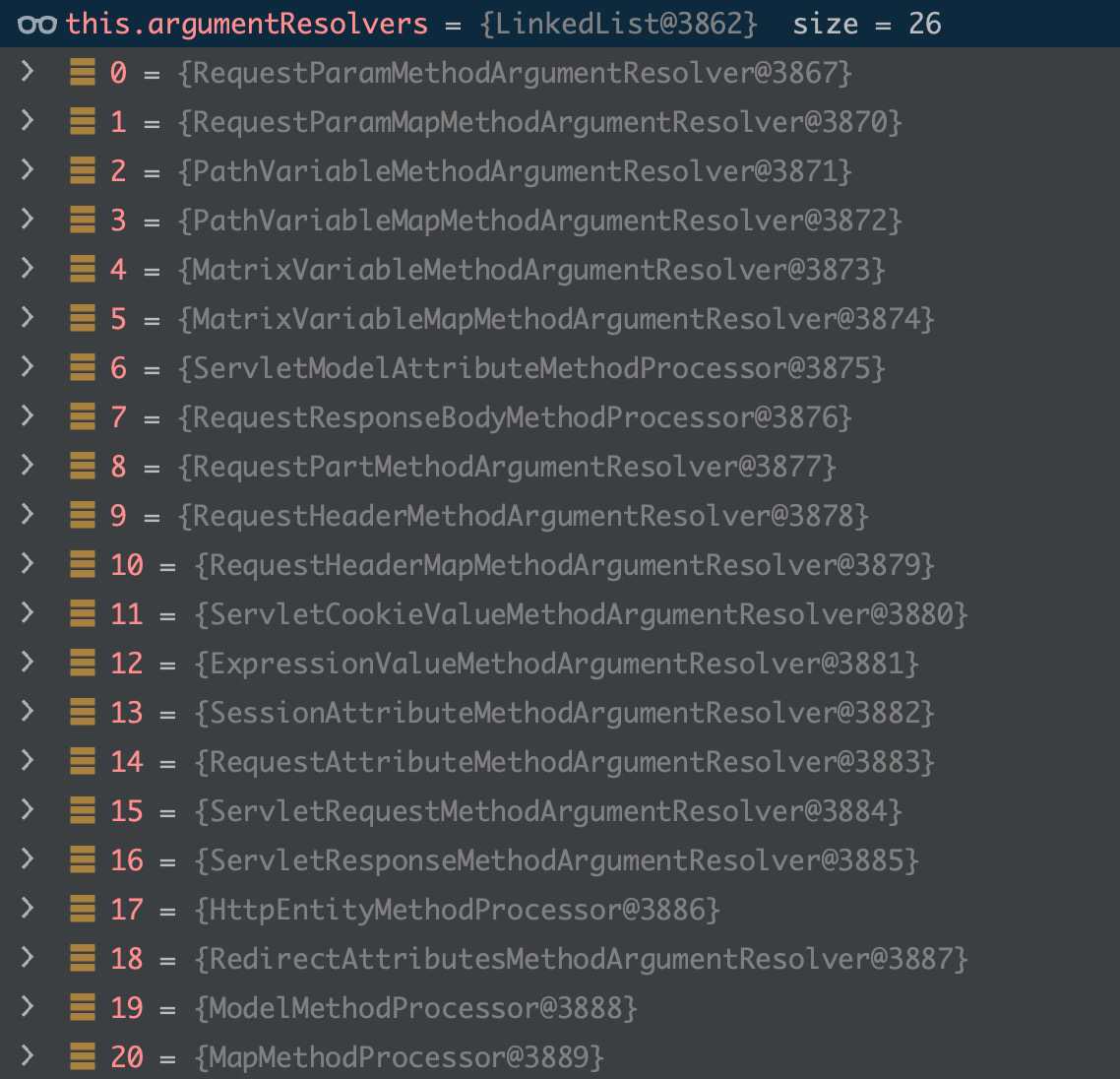Expand element 9 RequestHeaderMethodArgumentResolver
Screen dimensions: 1120x1079
(28, 514)
